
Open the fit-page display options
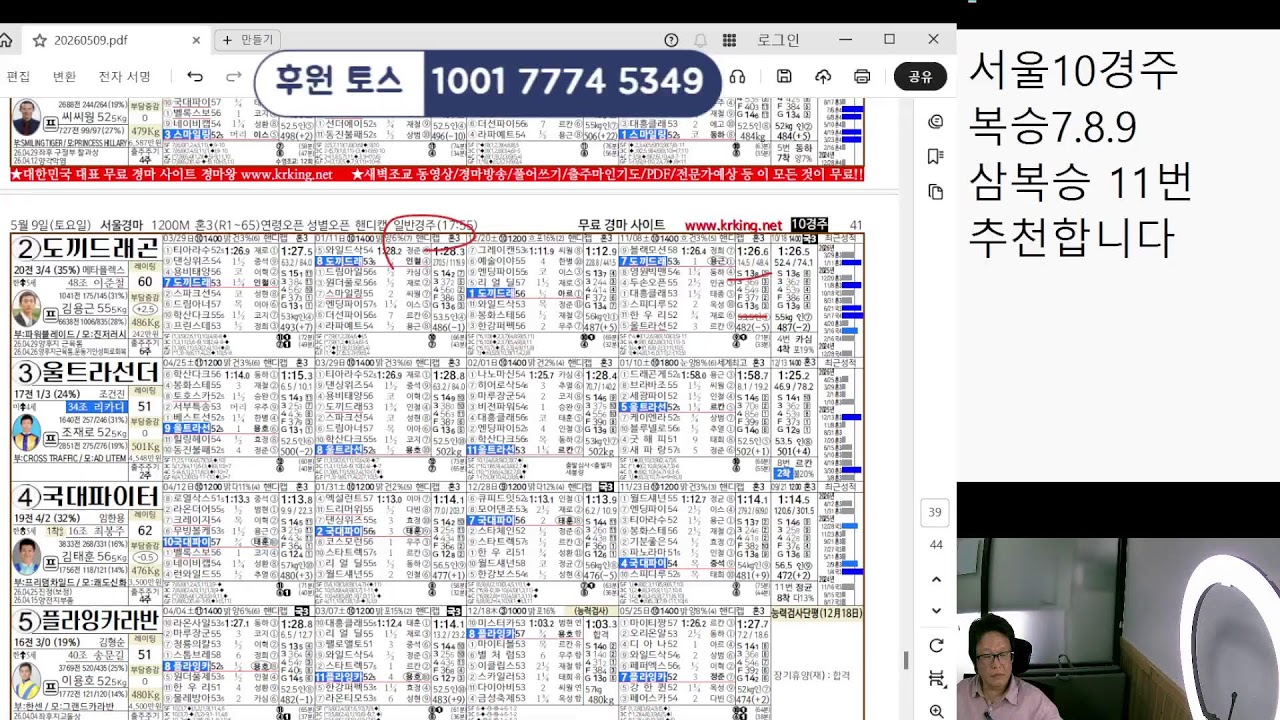pyautogui.click(x=936, y=679)
